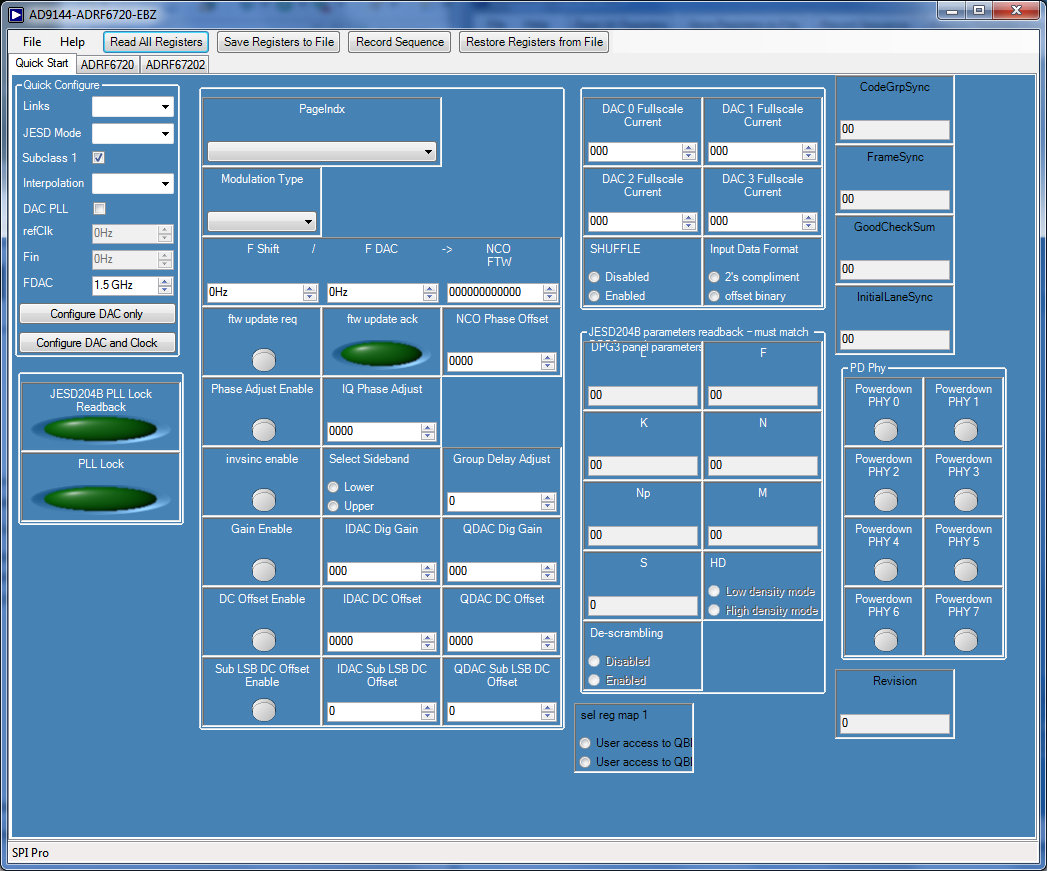Click Save Registers to File button
1048x871 pixels.
(279, 42)
